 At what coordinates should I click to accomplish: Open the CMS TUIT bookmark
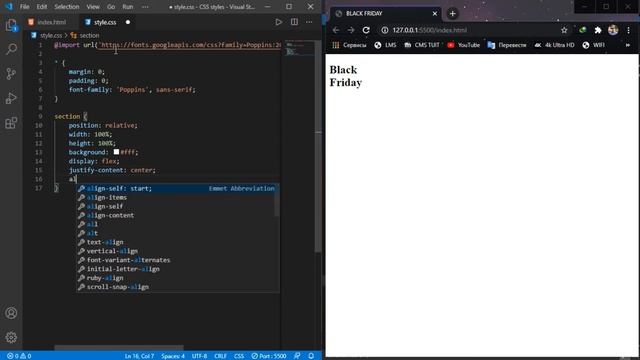pyautogui.click(x=422, y=45)
